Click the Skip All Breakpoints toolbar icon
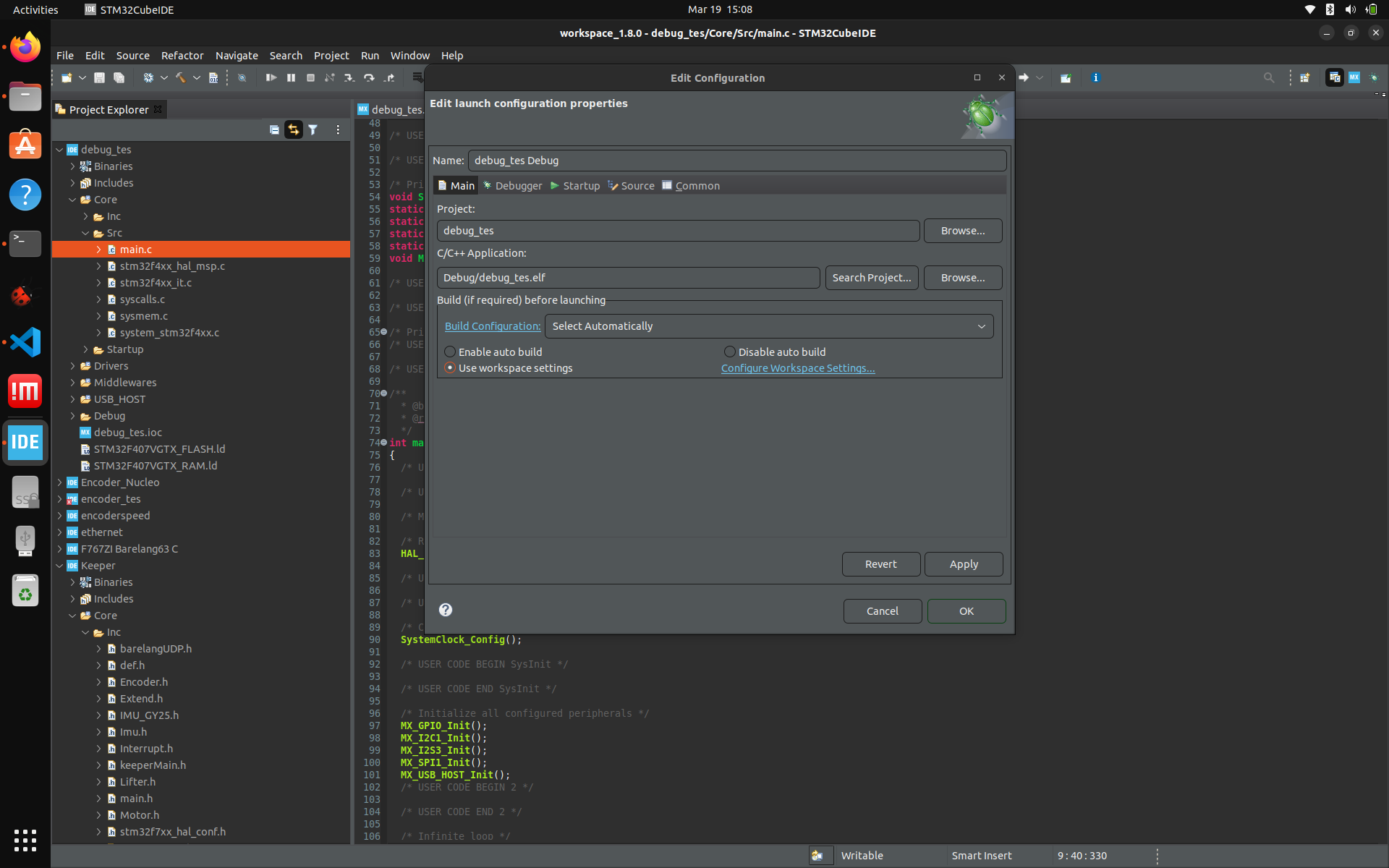 coord(242,77)
